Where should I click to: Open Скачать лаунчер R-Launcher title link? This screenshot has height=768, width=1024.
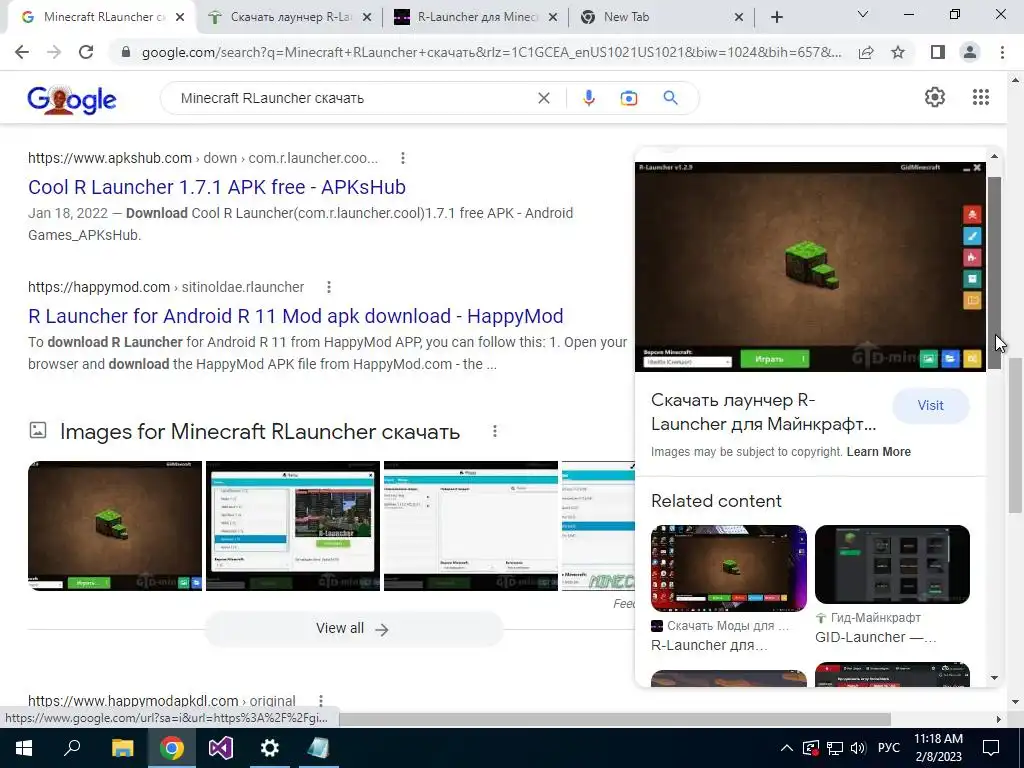pyautogui.click(x=763, y=412)
